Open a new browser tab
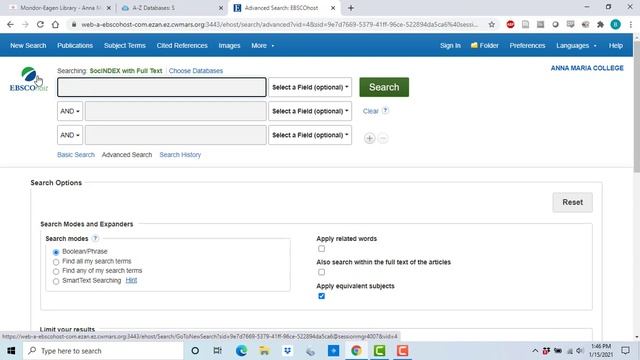This screenshot has height=360, width=640. (351, 8)
